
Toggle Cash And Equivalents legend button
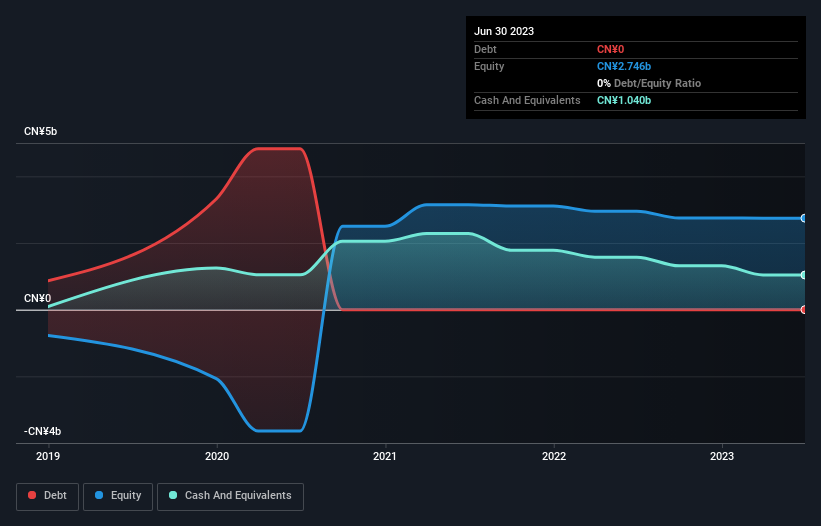[230, 496]
